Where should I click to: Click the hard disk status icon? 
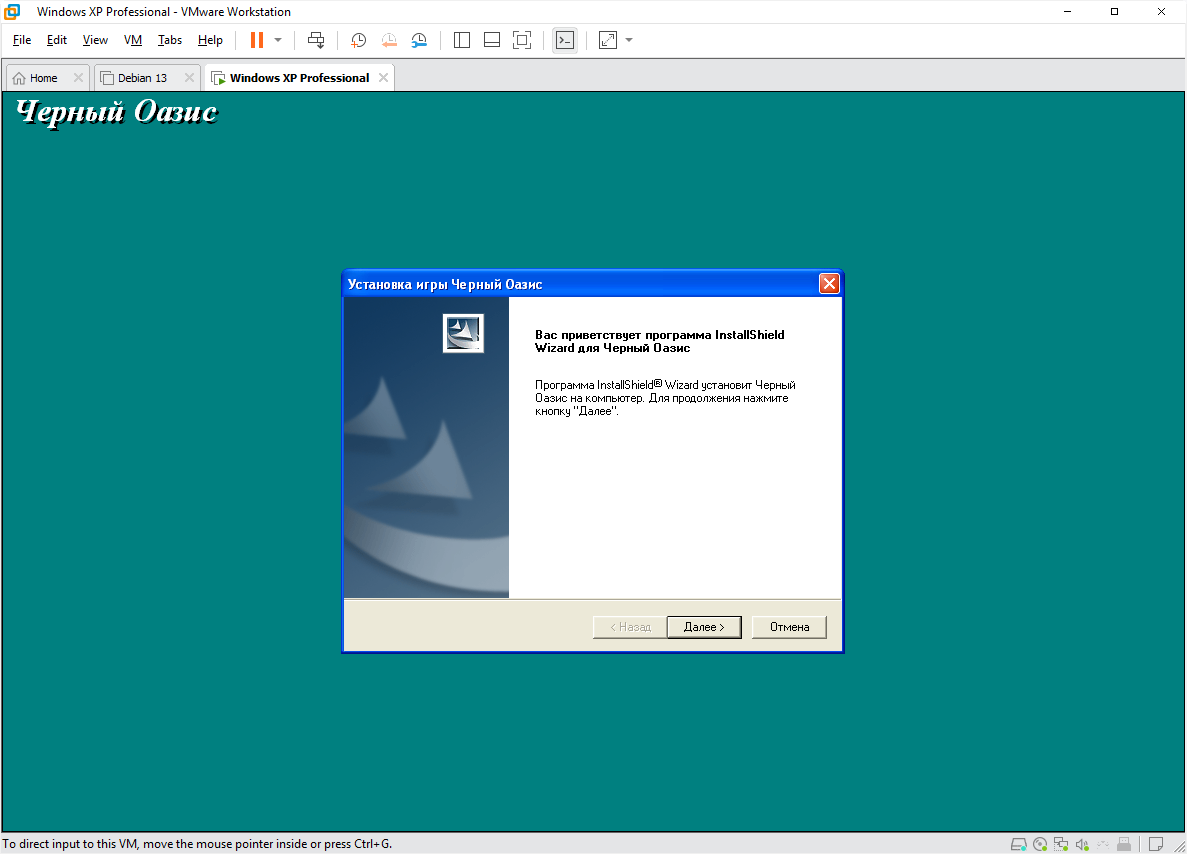pos(1018,843)
